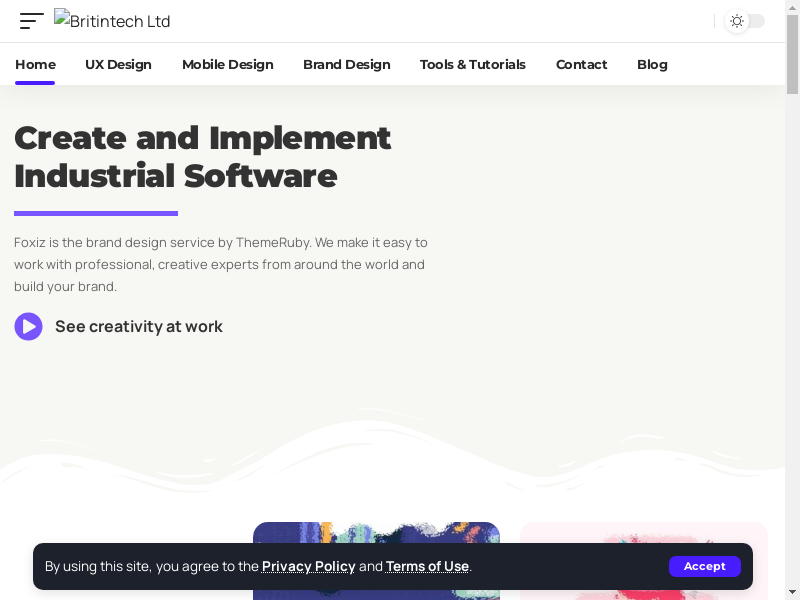Image resolution: width=800 pixels, height=600 pixels.
Task: Accept the cookie notice
Action: click(x=704, y=566)
